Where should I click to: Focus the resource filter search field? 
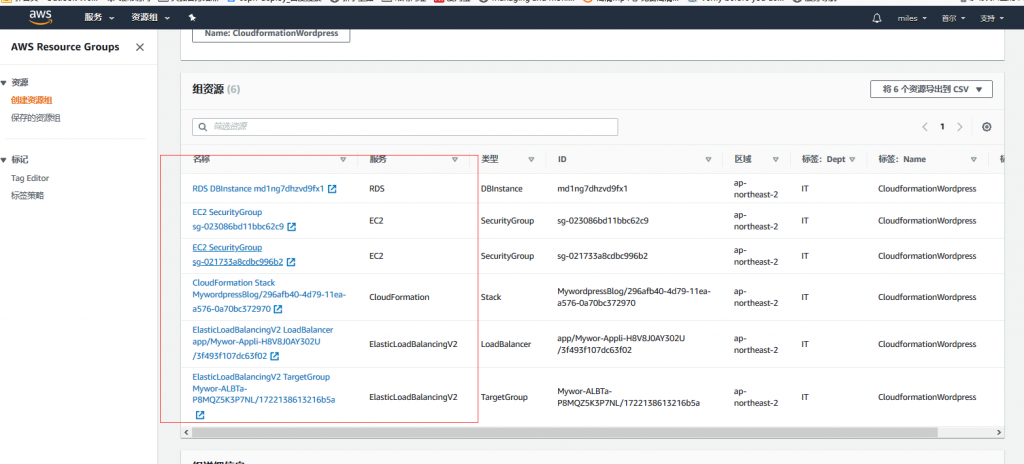click(405, 127)
